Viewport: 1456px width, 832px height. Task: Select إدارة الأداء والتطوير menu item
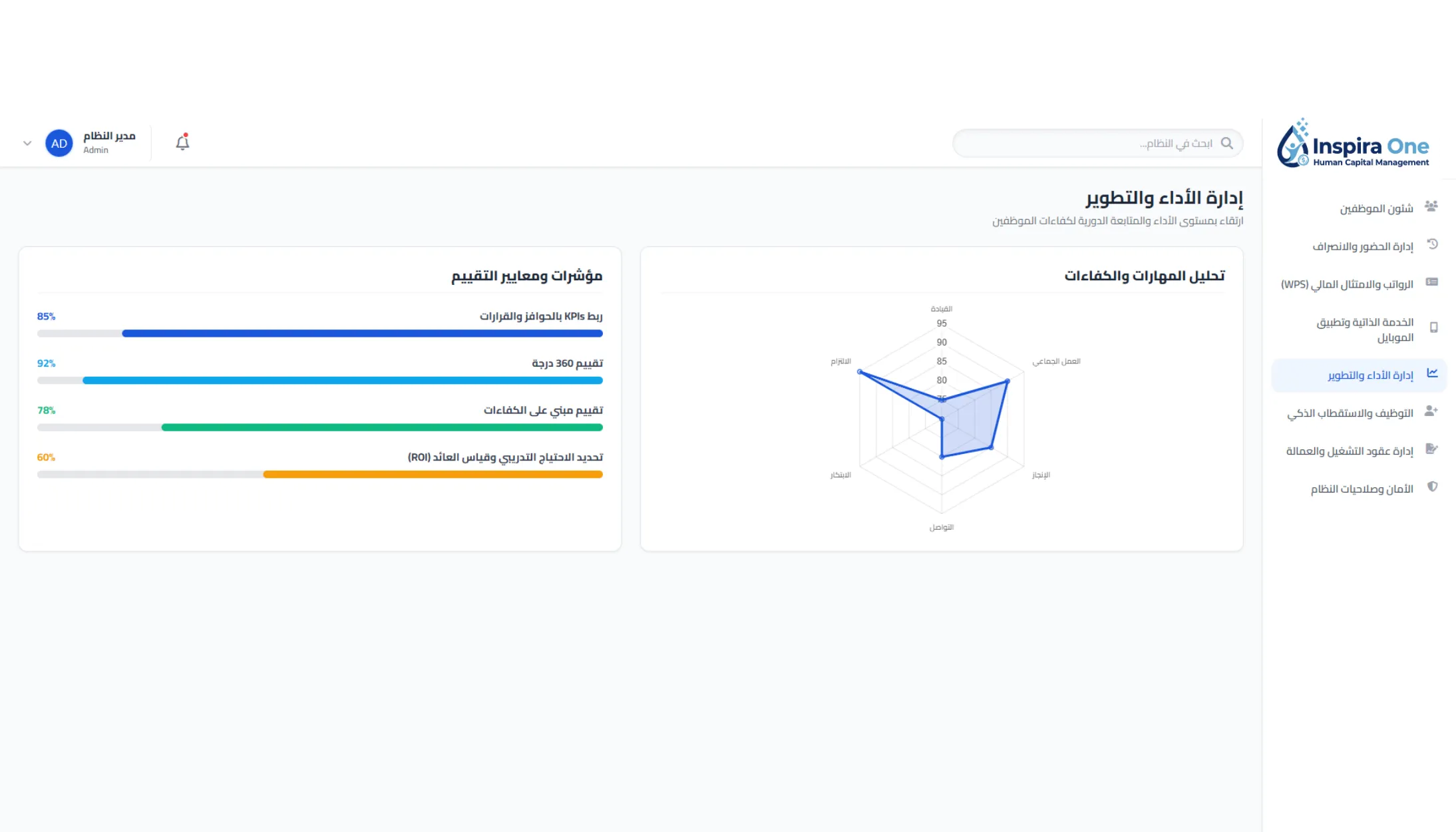tap(1359, 375)
